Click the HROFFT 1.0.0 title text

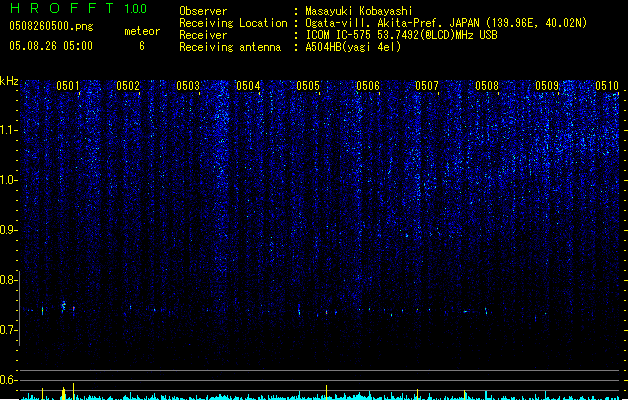point(78,8)
